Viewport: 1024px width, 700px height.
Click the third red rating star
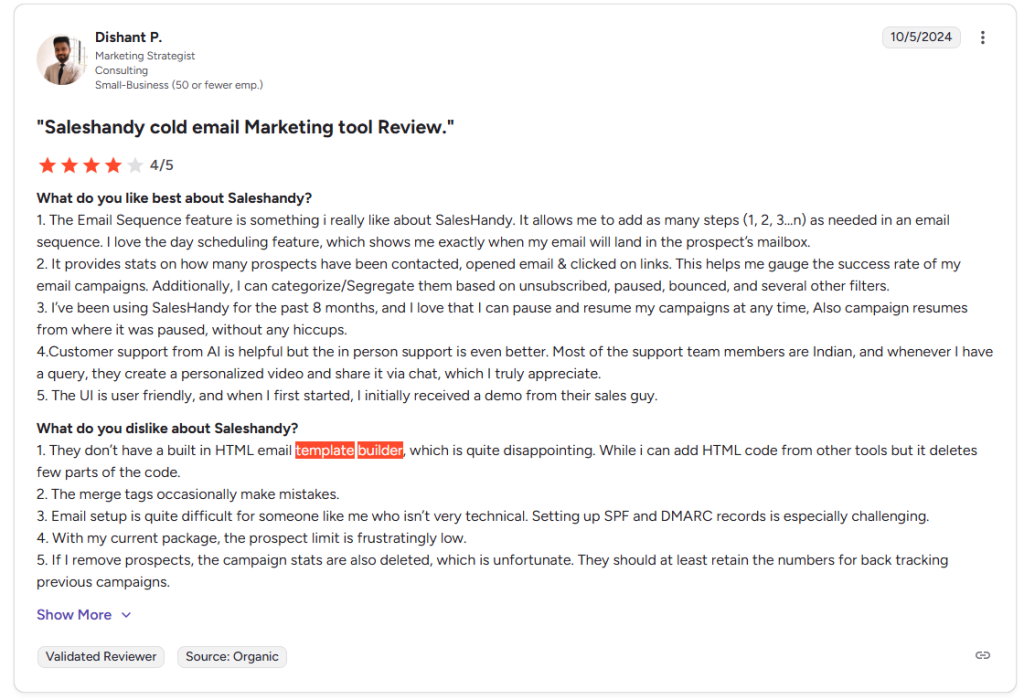click(91, 165)
